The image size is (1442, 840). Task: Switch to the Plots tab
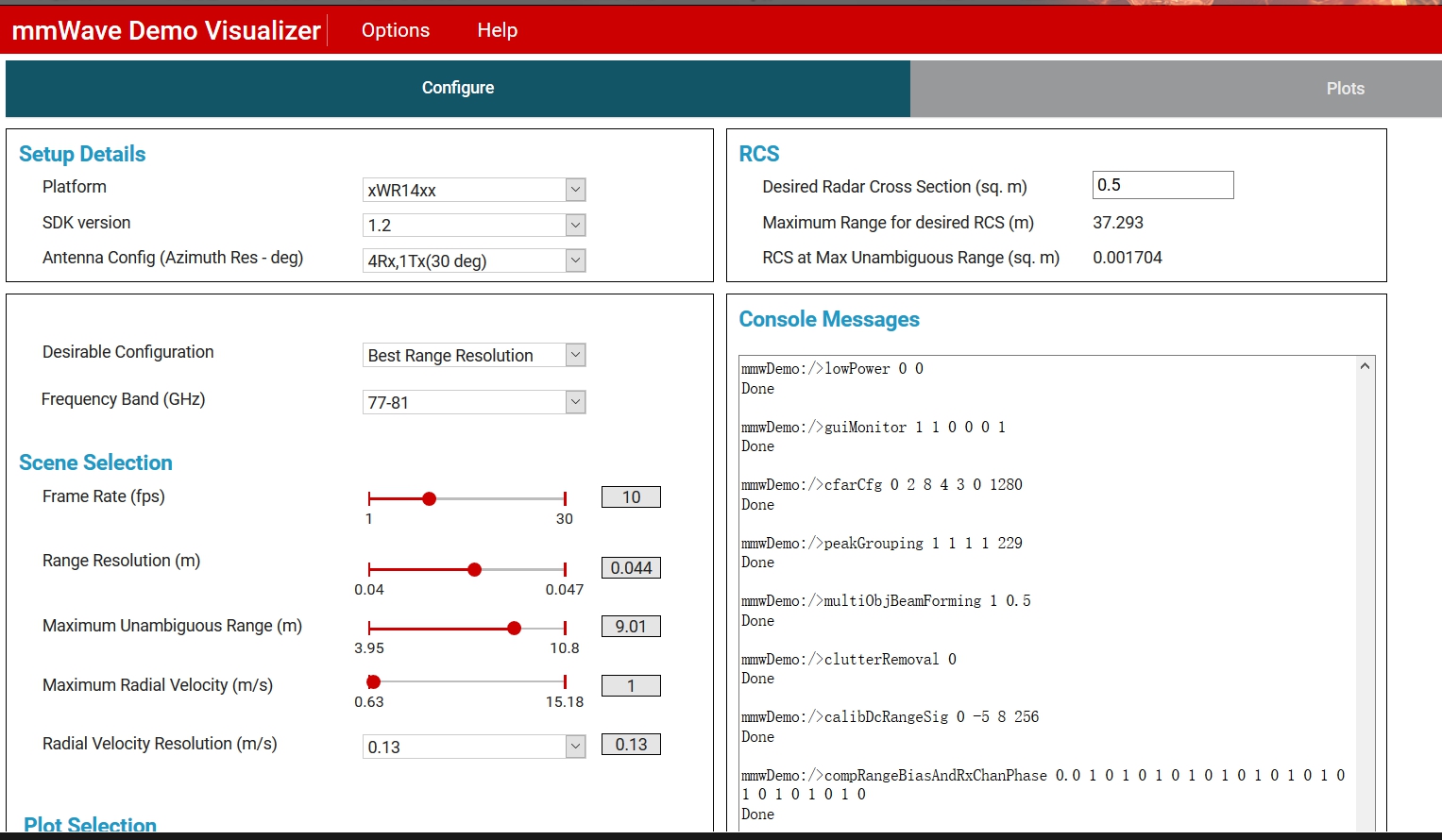[1345, 88]
